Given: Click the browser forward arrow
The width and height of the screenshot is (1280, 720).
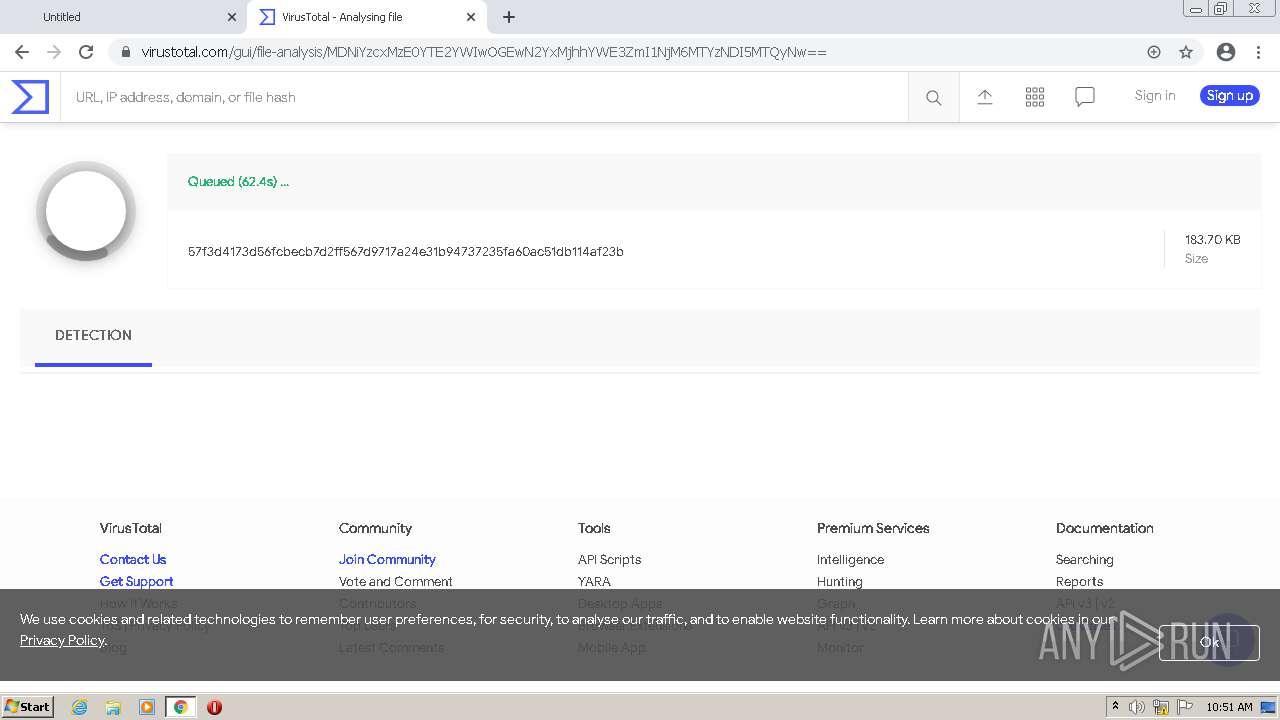Looking at the screenshot, I should point(54,52).
